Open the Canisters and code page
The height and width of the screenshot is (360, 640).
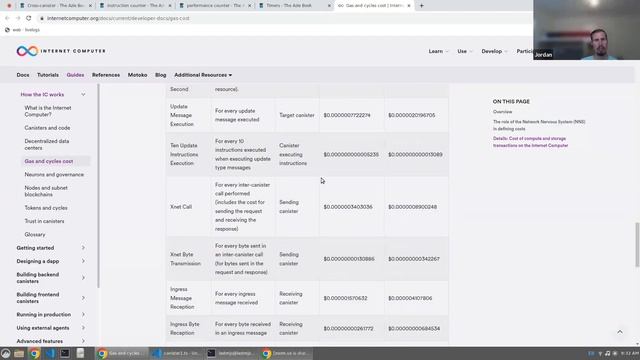[47, 128]
